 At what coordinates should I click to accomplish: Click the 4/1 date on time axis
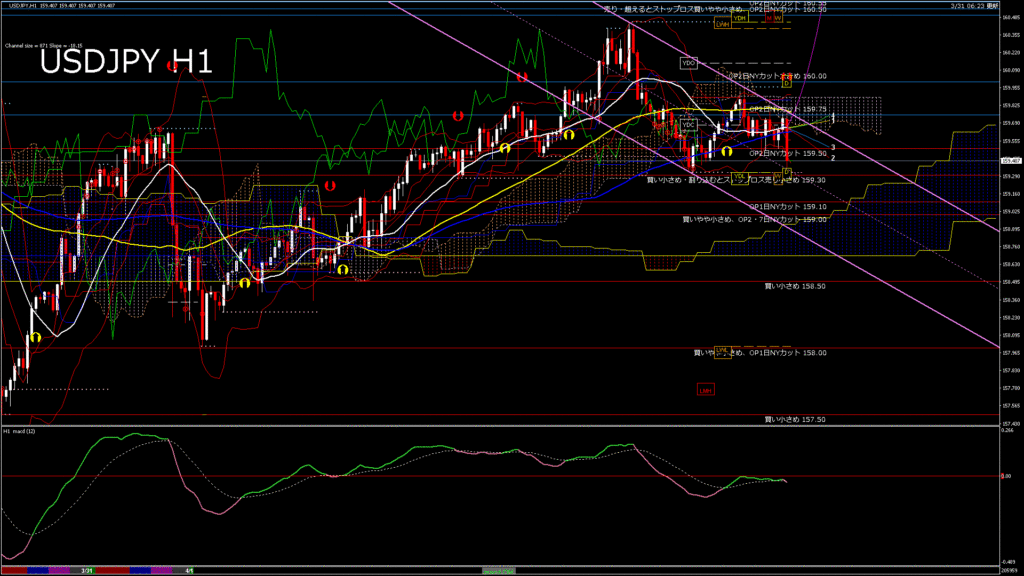click(x=189, y=570)
